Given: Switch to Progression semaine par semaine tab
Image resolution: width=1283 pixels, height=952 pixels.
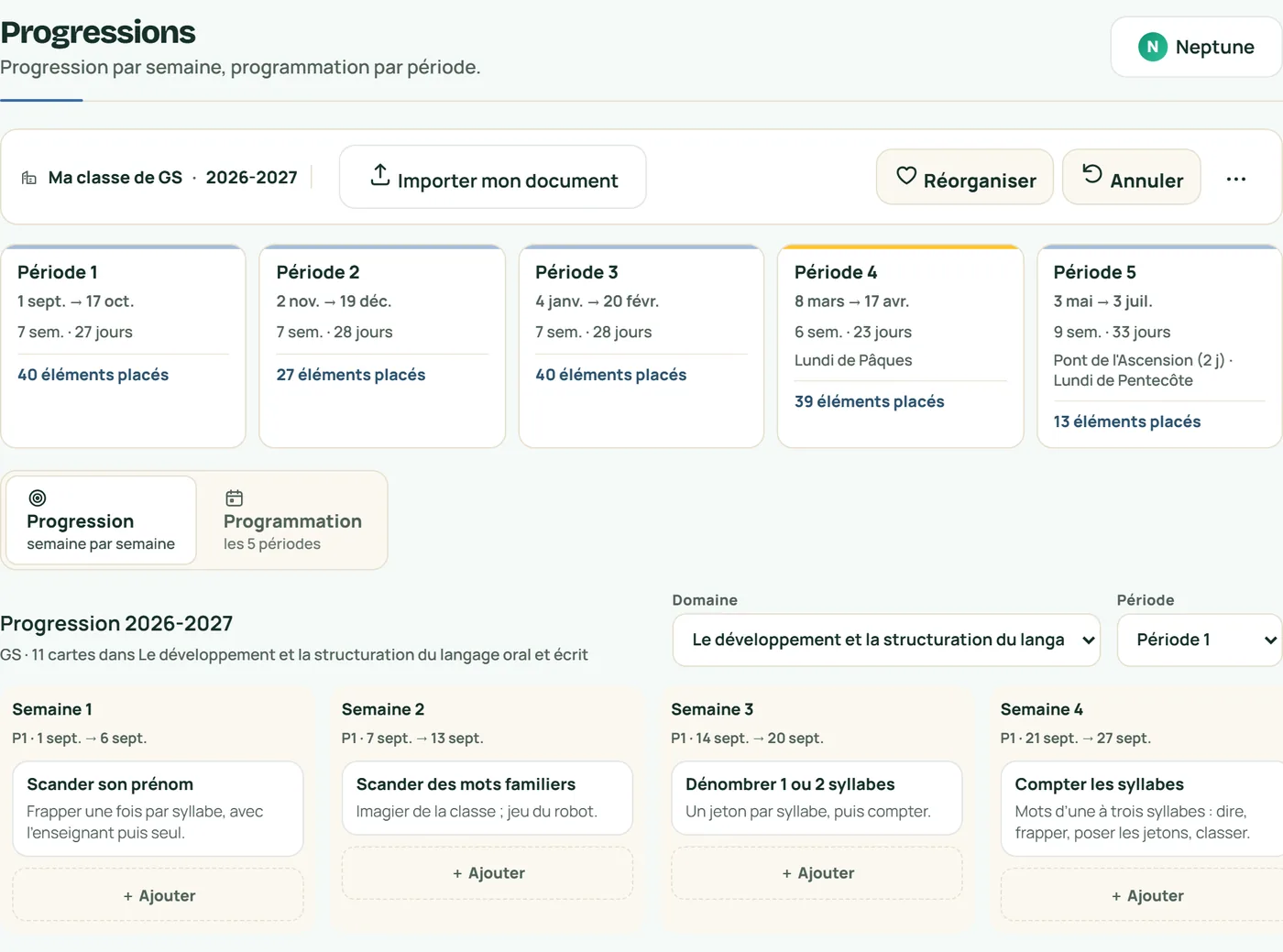Looking at the screenshot, I should (101, 520).
